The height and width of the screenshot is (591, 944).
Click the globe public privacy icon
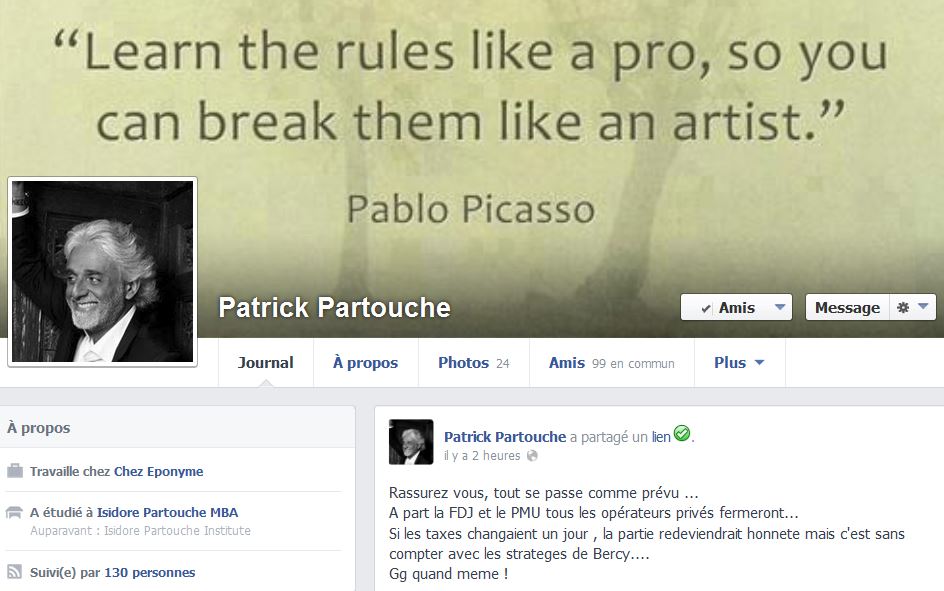[532, 456]
